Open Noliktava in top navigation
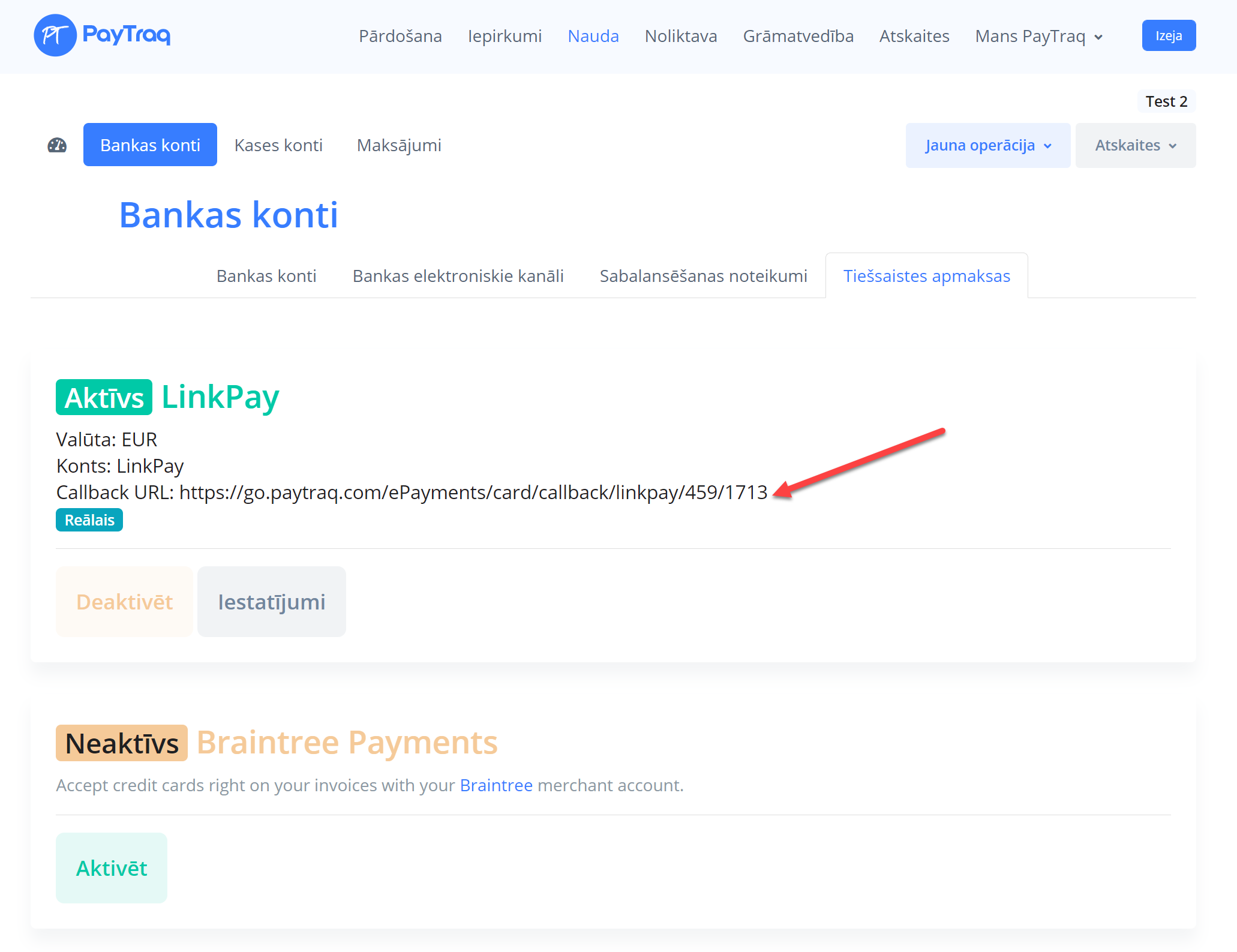The width and height of the screenshot is (1237, 952). point(680,37)
